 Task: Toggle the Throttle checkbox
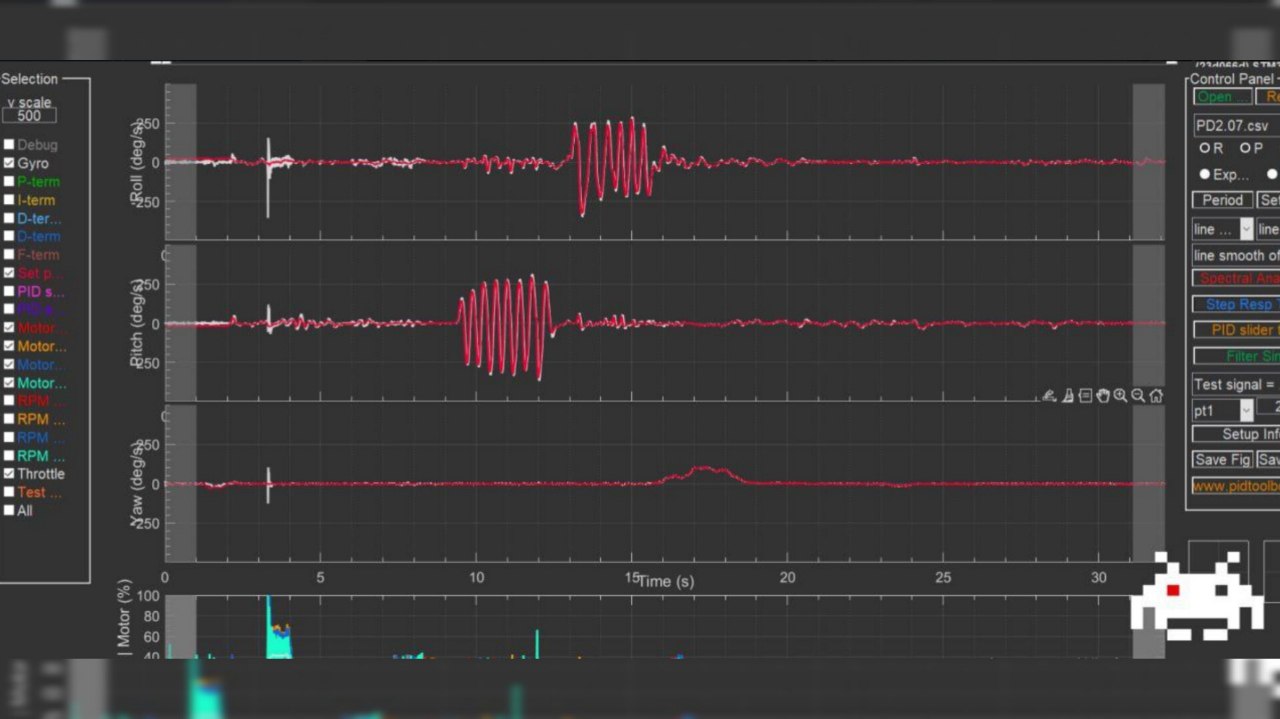click(x=10, y=474)
